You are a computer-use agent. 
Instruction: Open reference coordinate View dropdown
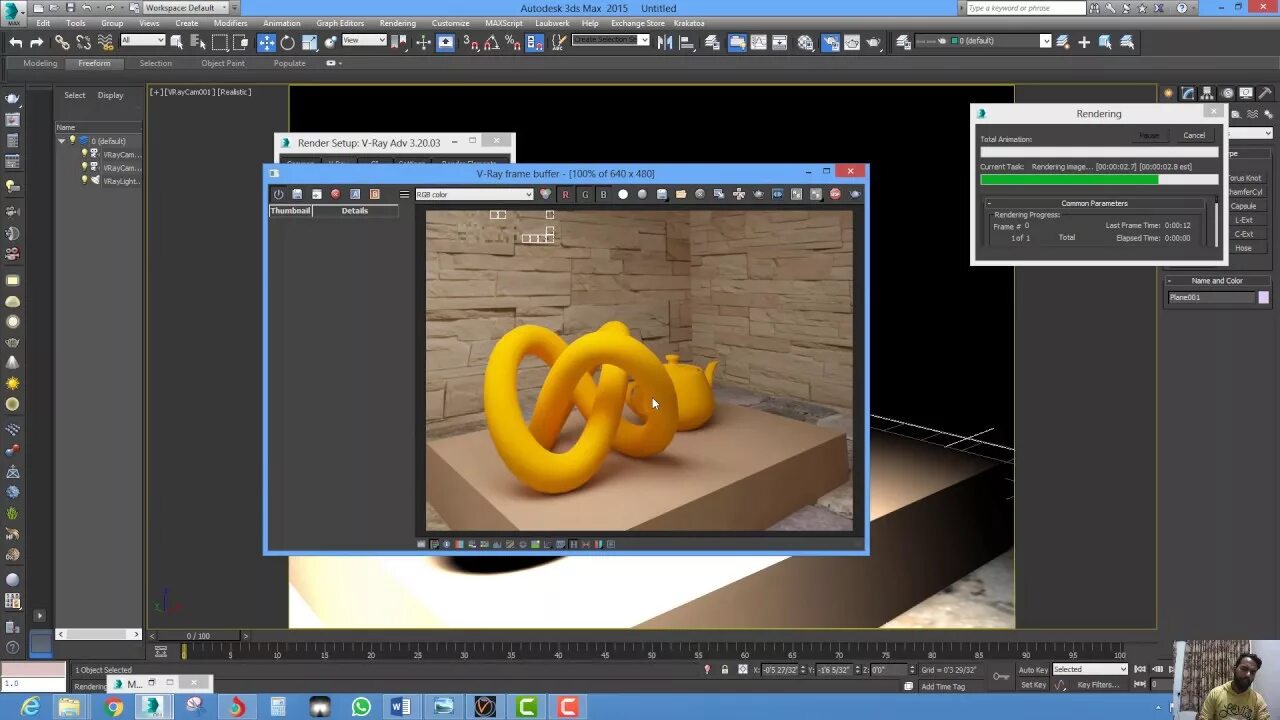point(364,40)
